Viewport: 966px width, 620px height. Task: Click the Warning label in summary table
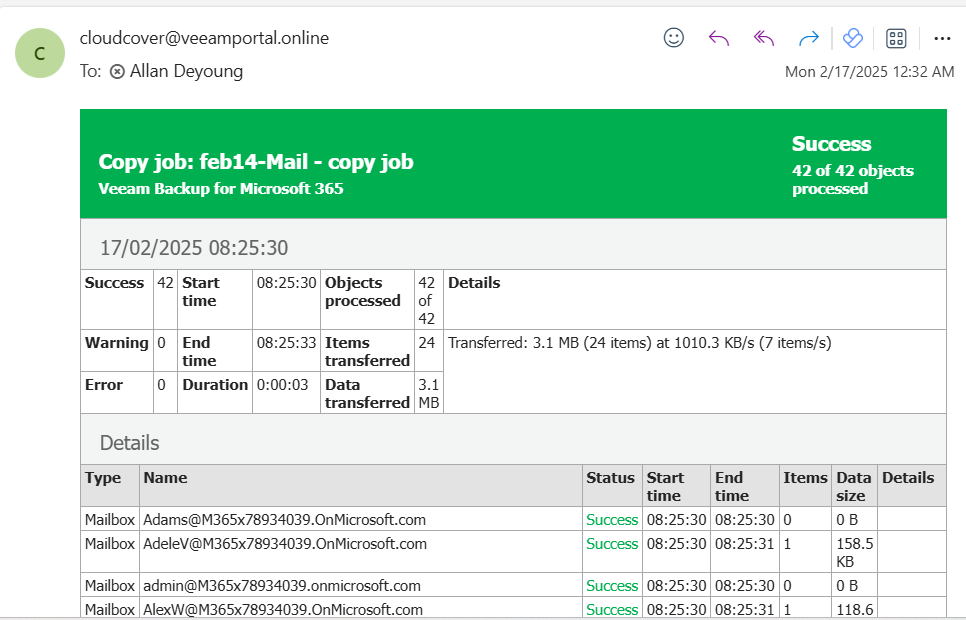116,343
